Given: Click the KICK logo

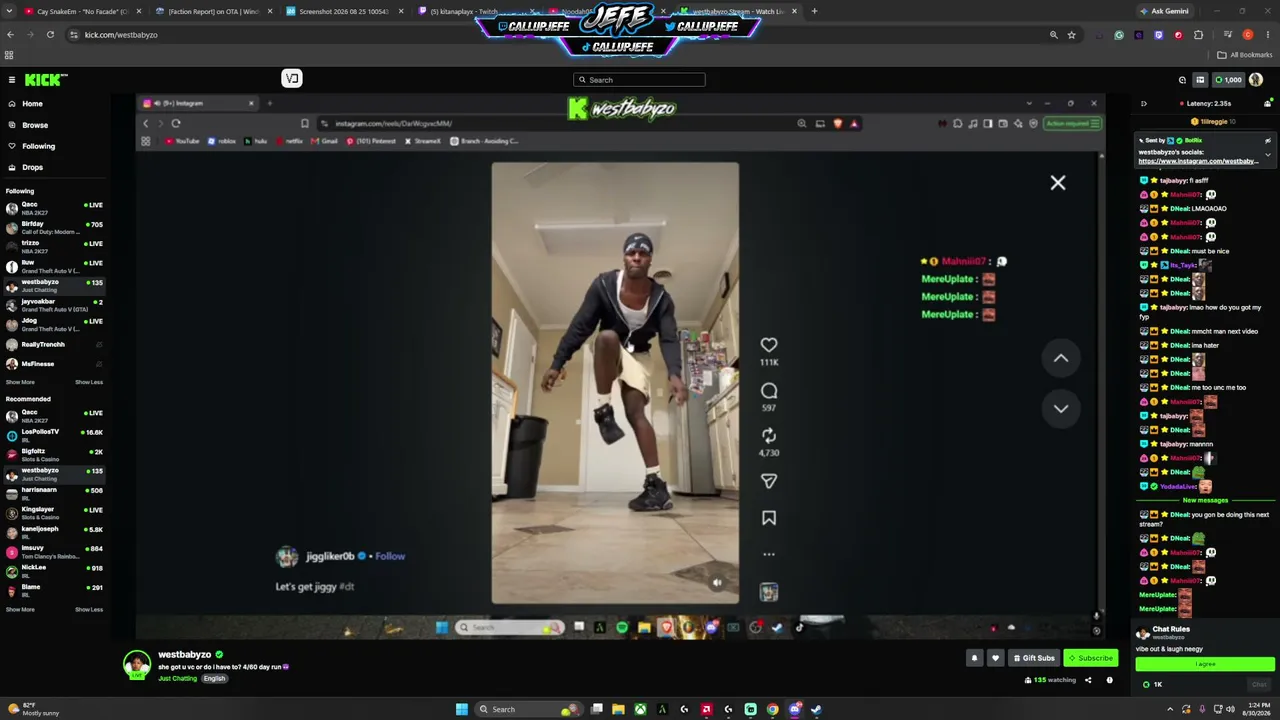Looking at the screenshot, I should pyautogui.click(x=46, y=80).
